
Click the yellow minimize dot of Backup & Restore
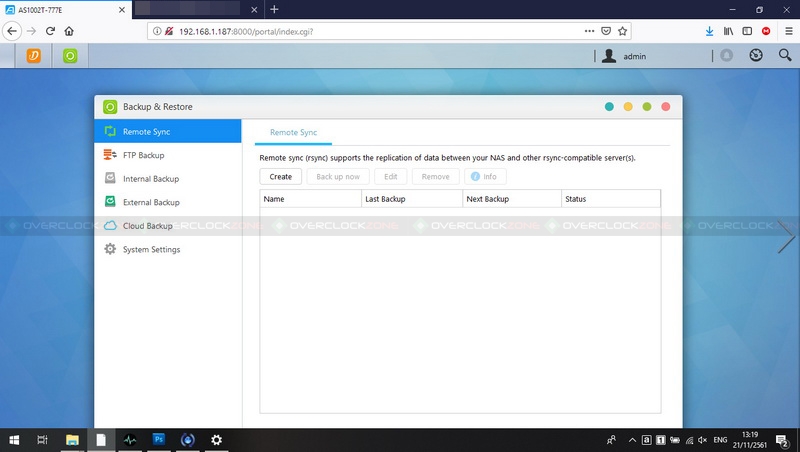coord(628,107)
